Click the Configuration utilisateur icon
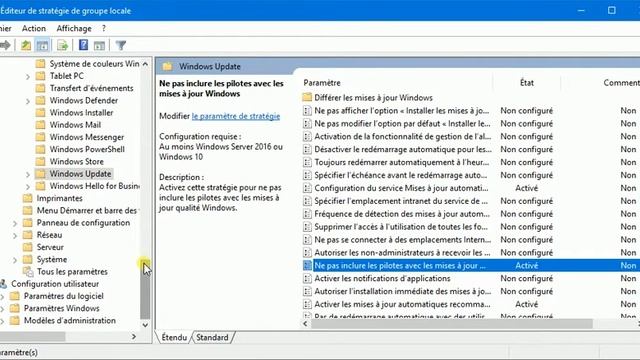 (x=3, y=284)
